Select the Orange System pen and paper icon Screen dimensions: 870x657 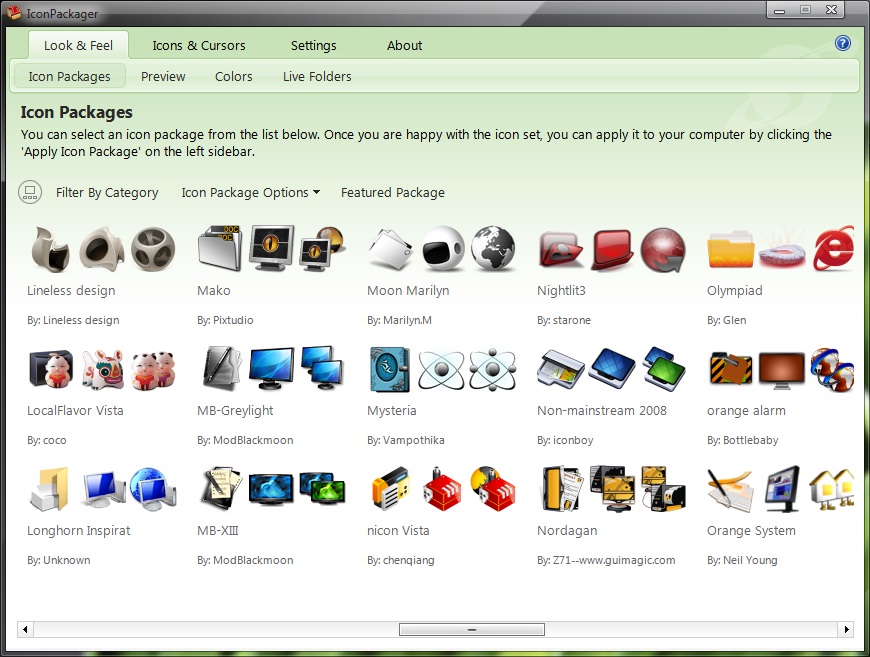point(730,489)
